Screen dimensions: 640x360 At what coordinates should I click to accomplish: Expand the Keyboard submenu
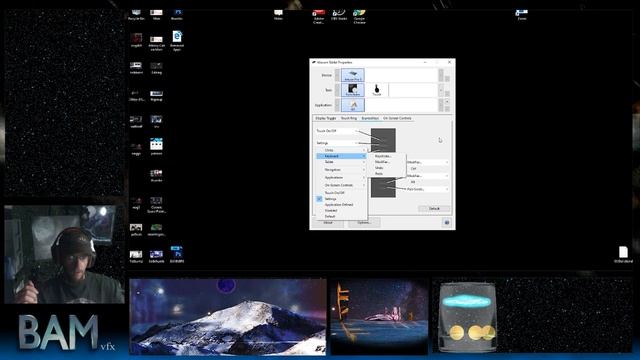click(x=342, y=156)
